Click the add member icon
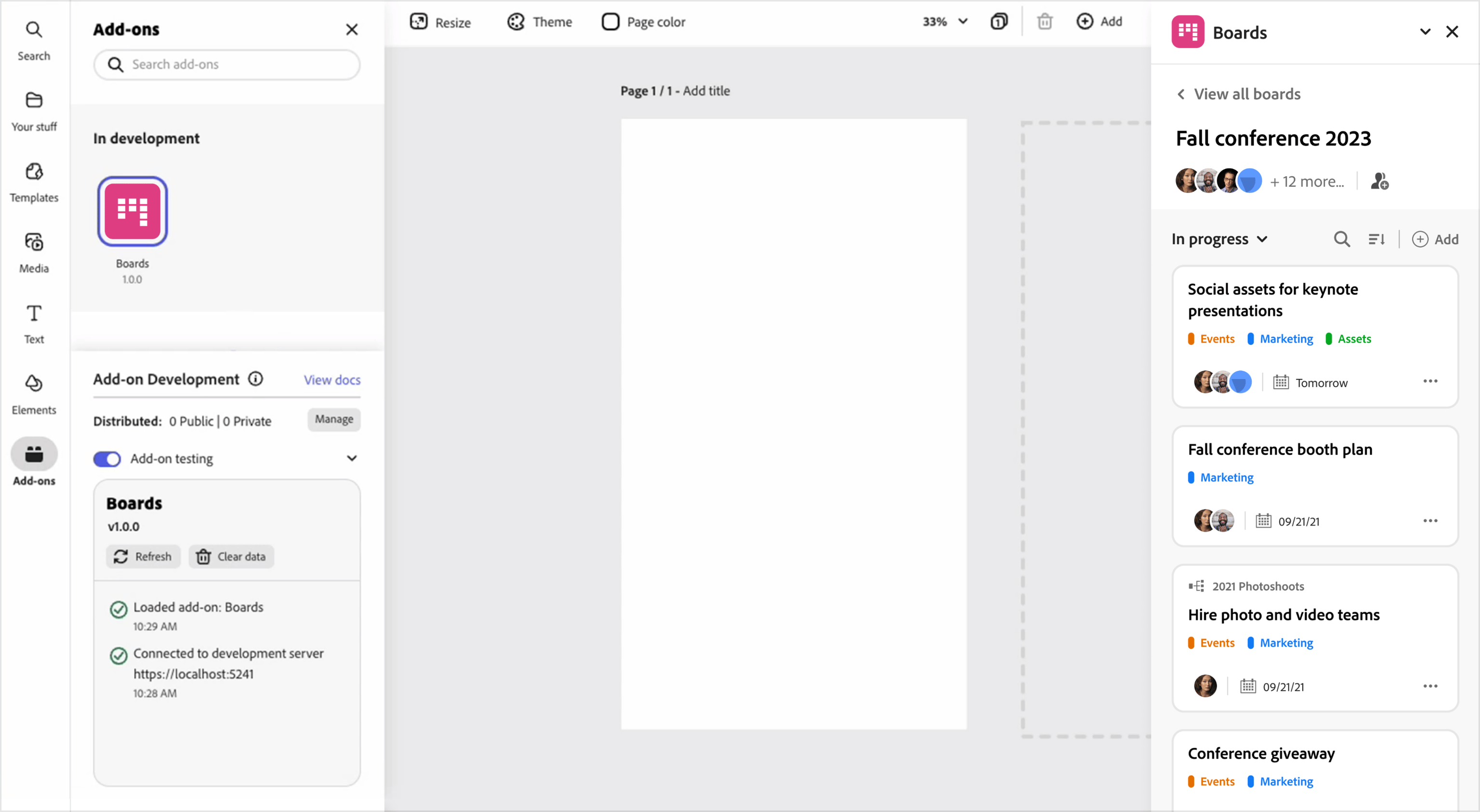1480x812 pixels. coord(1379,182)
